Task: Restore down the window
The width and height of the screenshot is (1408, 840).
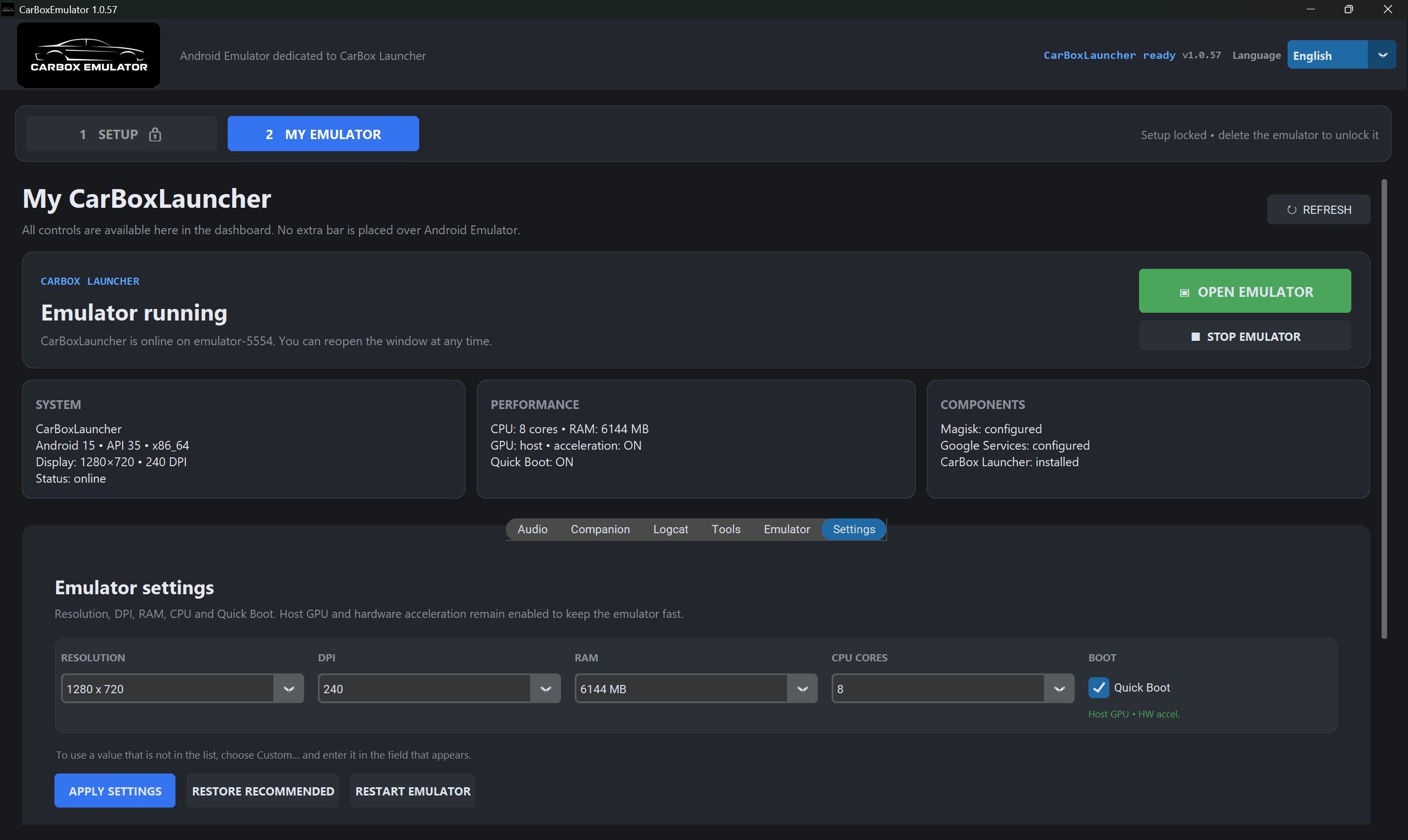Action: click(x=1349, y=9)
